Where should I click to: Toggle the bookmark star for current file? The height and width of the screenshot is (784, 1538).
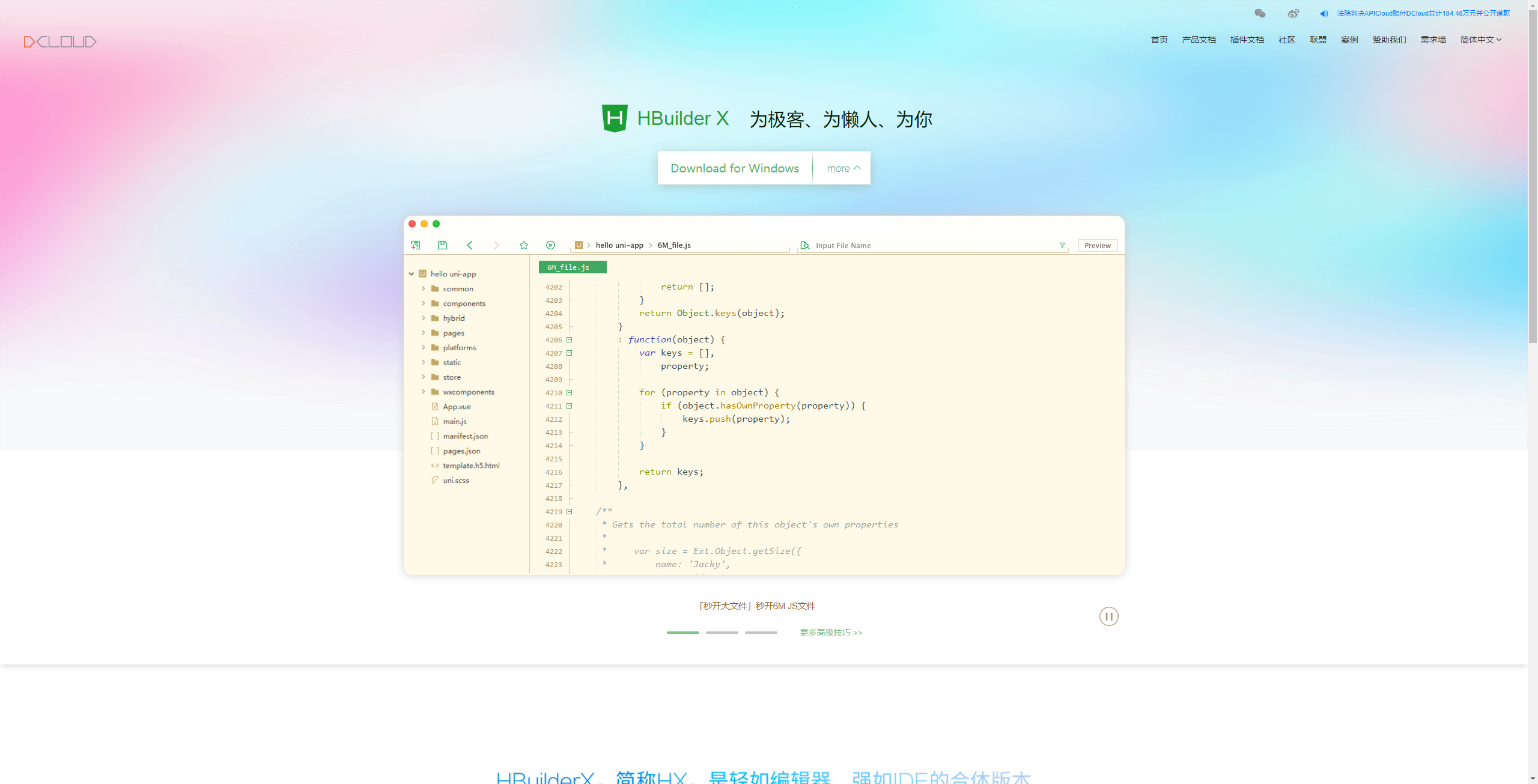click(x=524, y=245)
